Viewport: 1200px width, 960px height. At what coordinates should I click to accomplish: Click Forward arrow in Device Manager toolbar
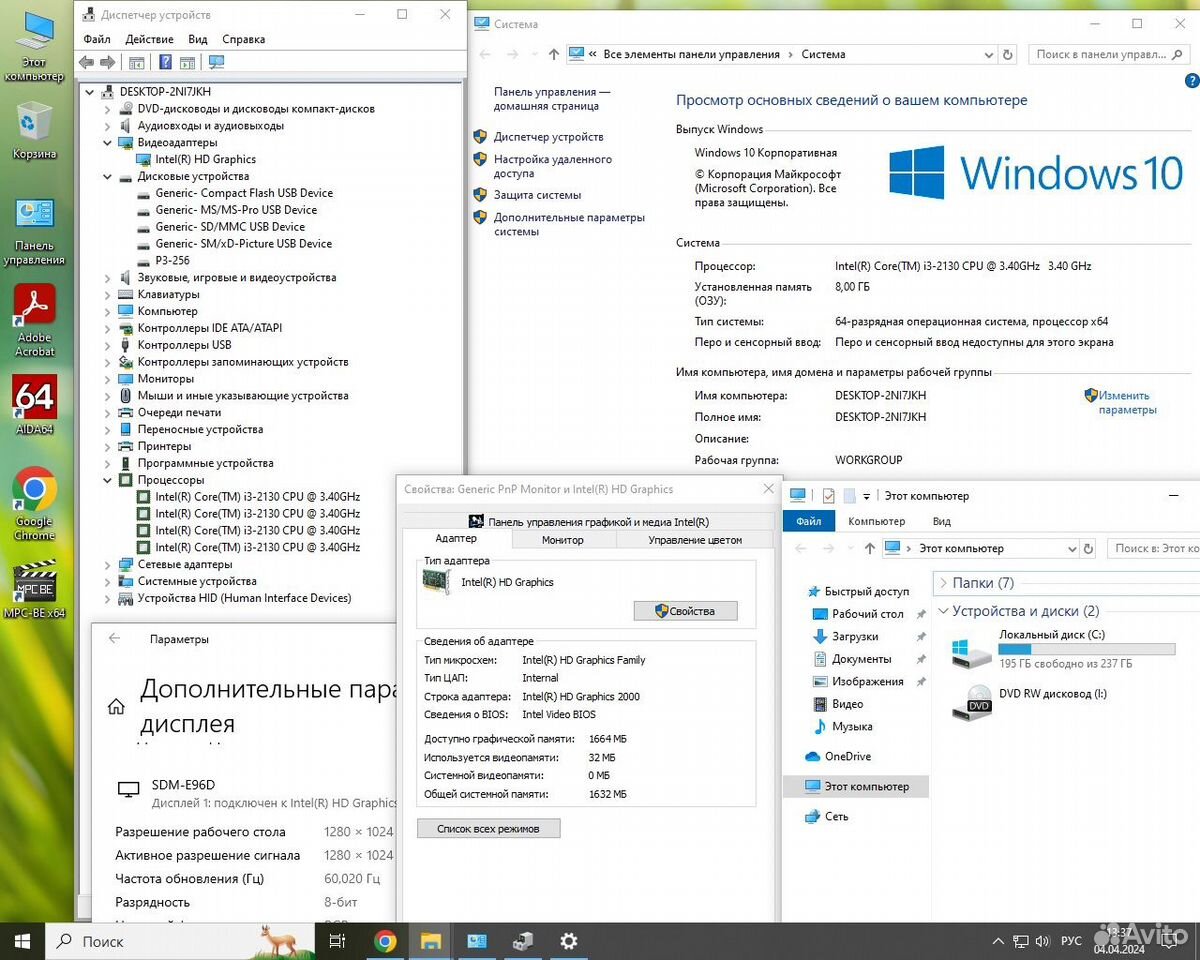107,62
